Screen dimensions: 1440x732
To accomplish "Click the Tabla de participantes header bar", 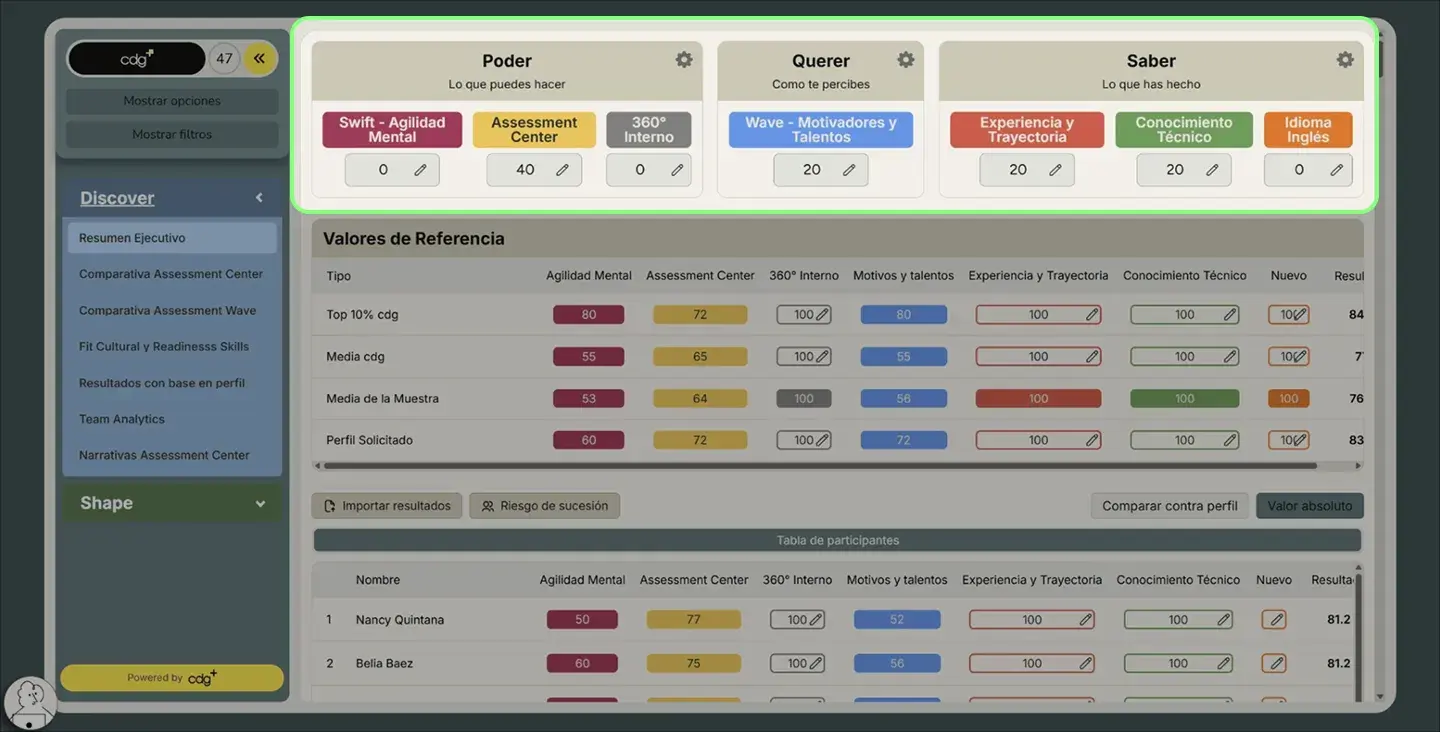I will pyautogui.click(x=838, y=541).
